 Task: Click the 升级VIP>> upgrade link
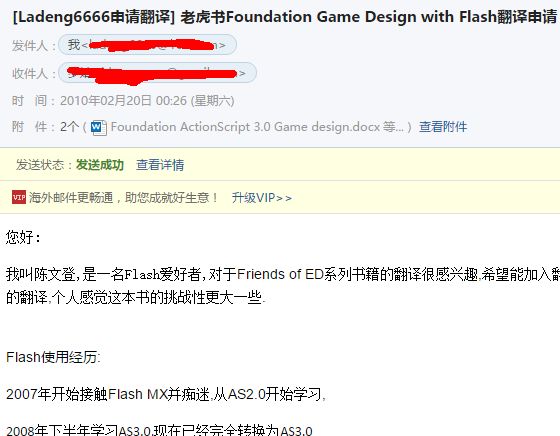pos(262,197)
